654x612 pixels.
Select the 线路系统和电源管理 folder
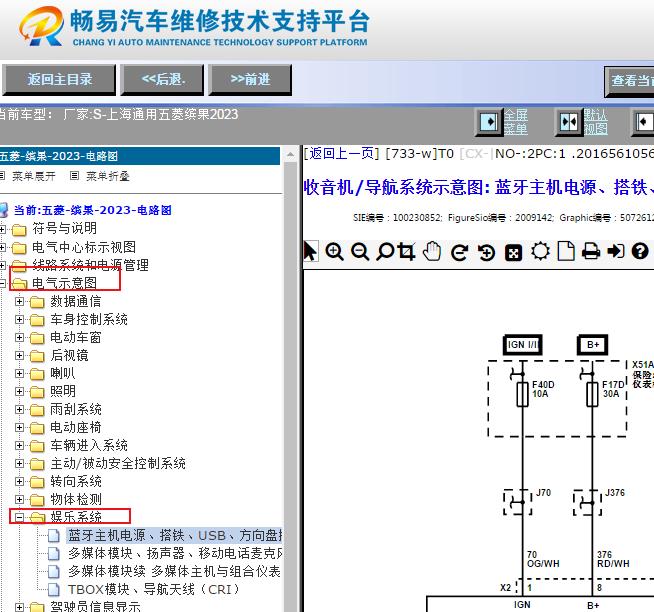pyautogui.click(x=90, y=265)
